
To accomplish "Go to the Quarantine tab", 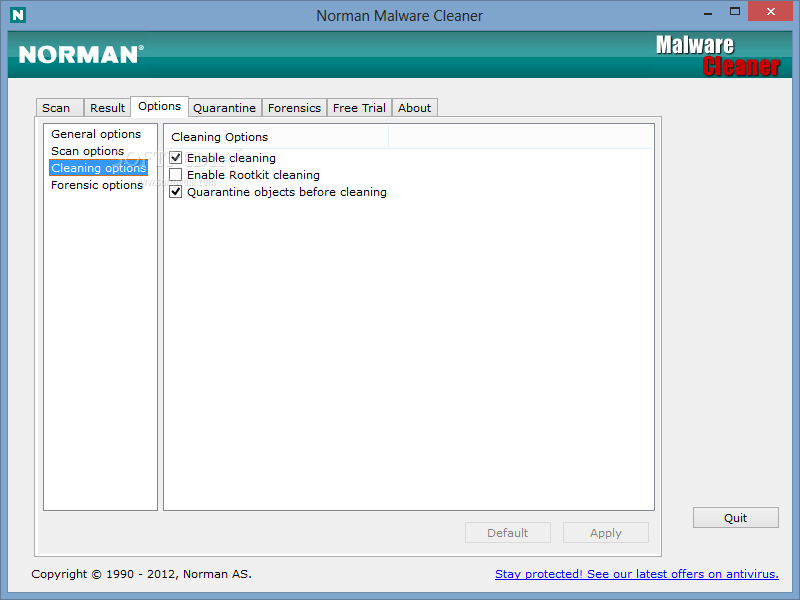I will click(225, 108).
